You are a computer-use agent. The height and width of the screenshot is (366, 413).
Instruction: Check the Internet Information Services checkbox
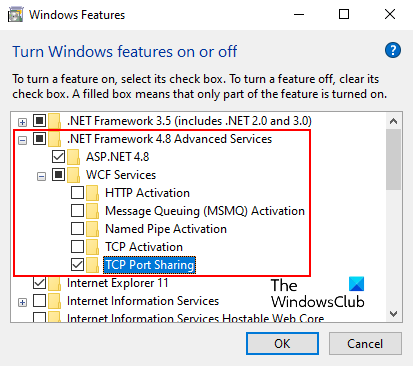[x=39, y=301]
